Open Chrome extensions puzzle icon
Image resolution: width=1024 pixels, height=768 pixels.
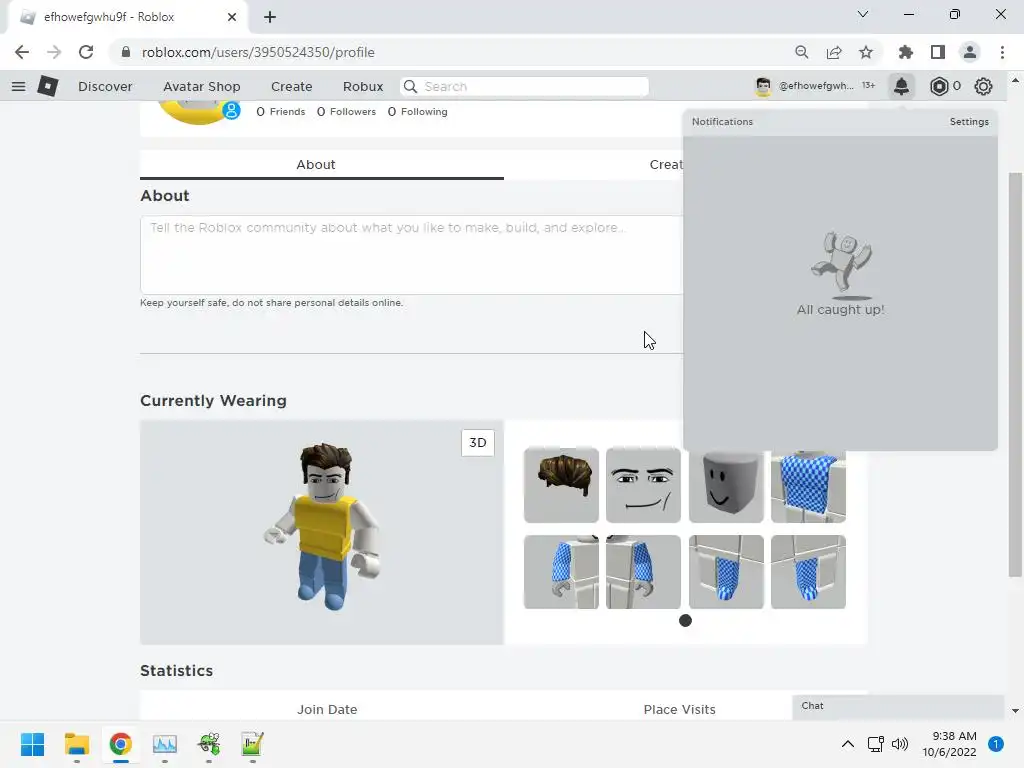[905, 52]
